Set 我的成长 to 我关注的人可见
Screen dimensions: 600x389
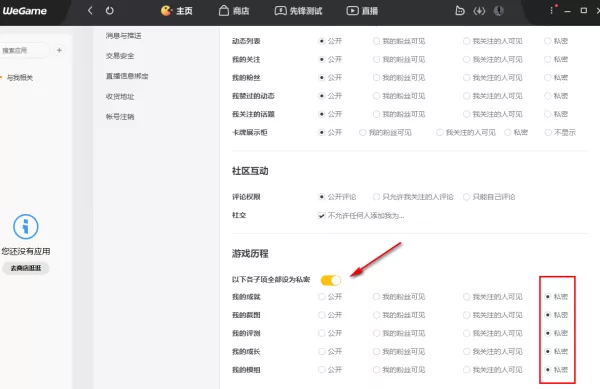466,352
